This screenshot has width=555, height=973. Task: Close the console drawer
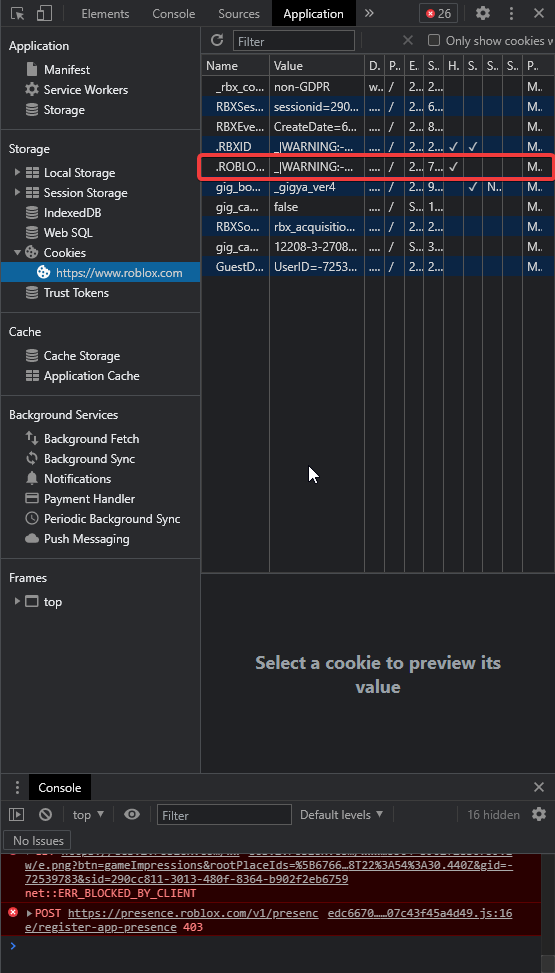(539, 787)
